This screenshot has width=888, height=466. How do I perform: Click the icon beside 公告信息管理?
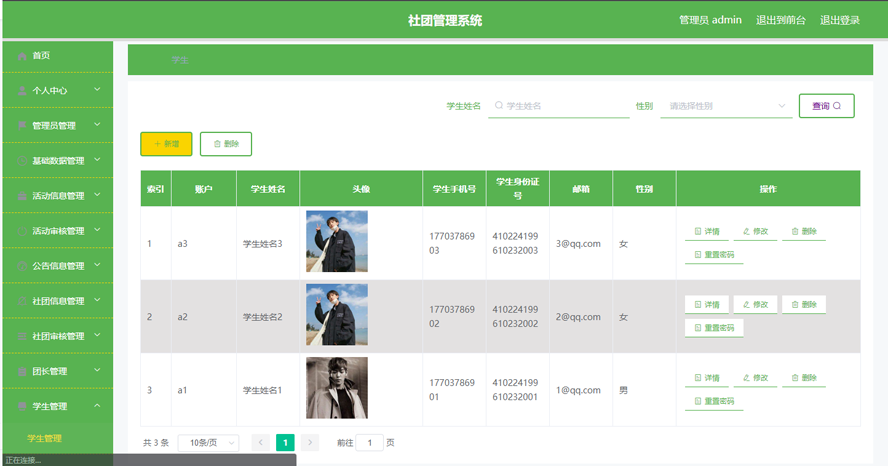[22, 266]
